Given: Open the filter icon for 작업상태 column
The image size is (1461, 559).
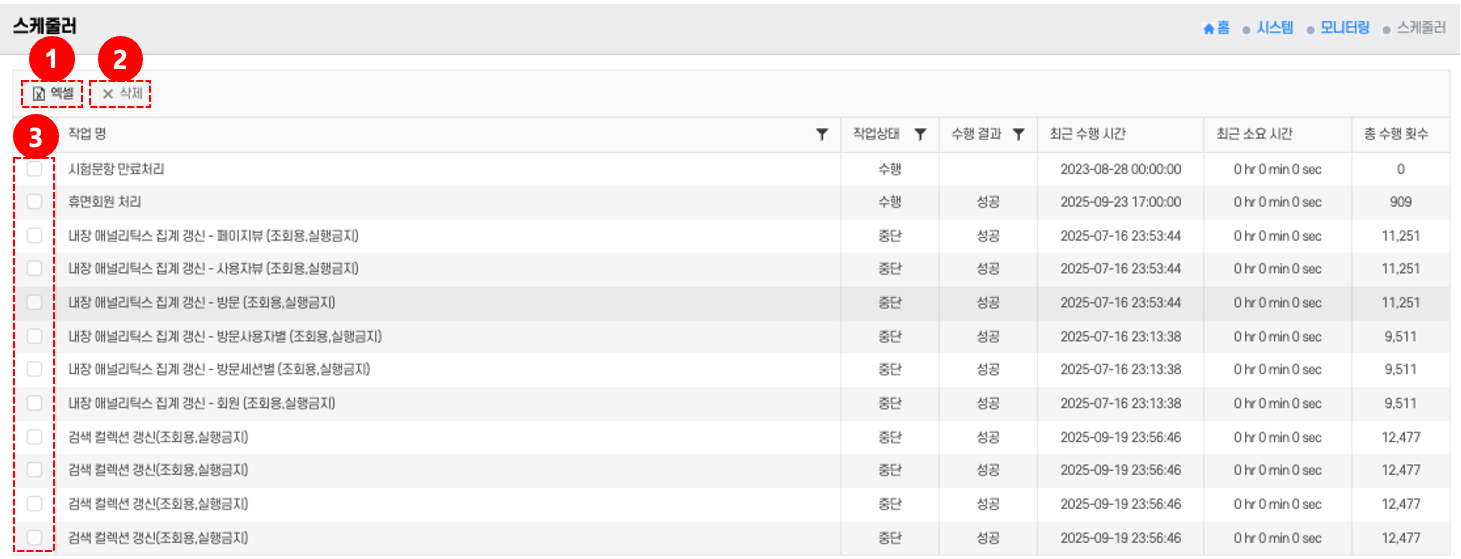Looking at the screenshot, I should [x=920, y=135].
